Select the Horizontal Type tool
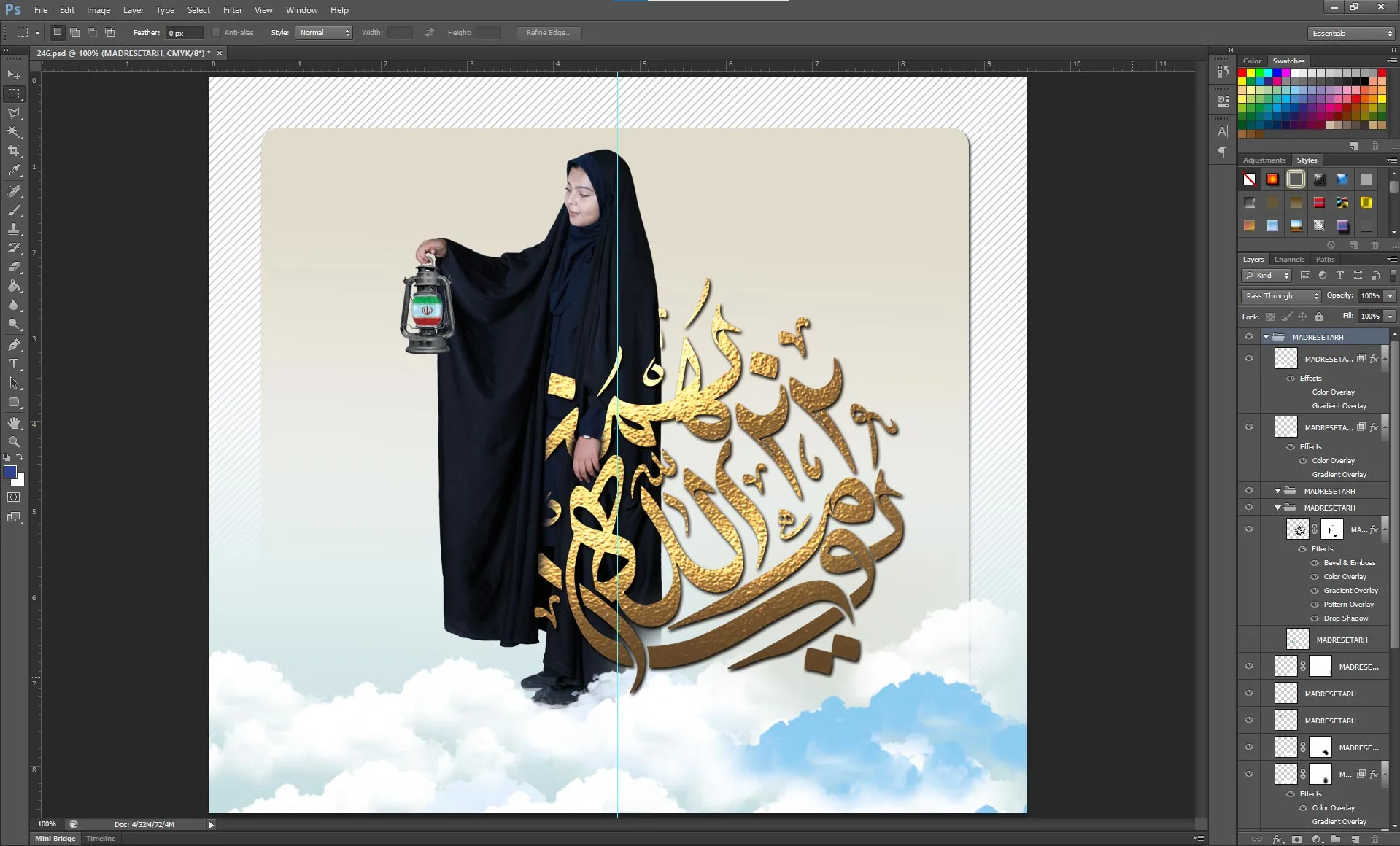 pos(14,364)
